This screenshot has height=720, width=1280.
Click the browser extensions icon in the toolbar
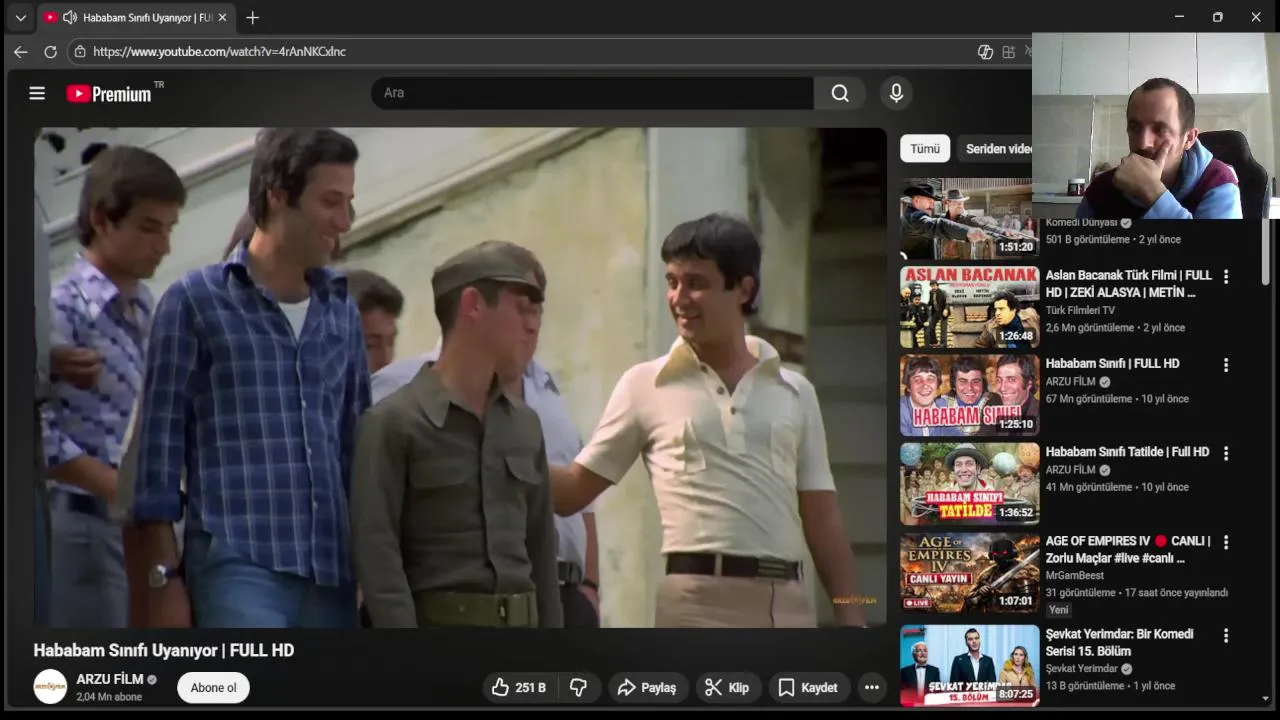click(1009, 52)
